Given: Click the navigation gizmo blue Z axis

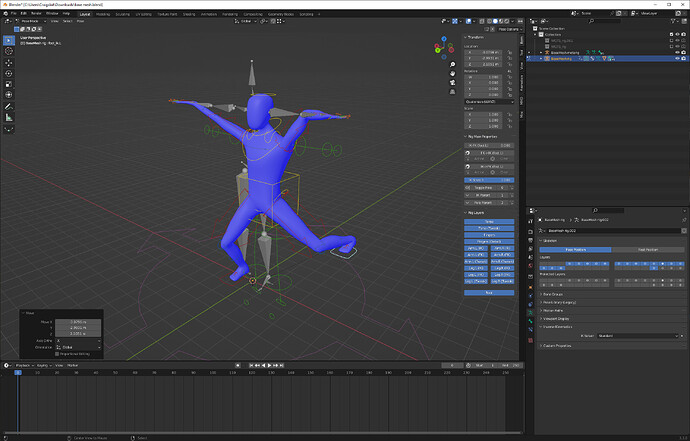Looking at the screenshot, I should click(444, 39).
